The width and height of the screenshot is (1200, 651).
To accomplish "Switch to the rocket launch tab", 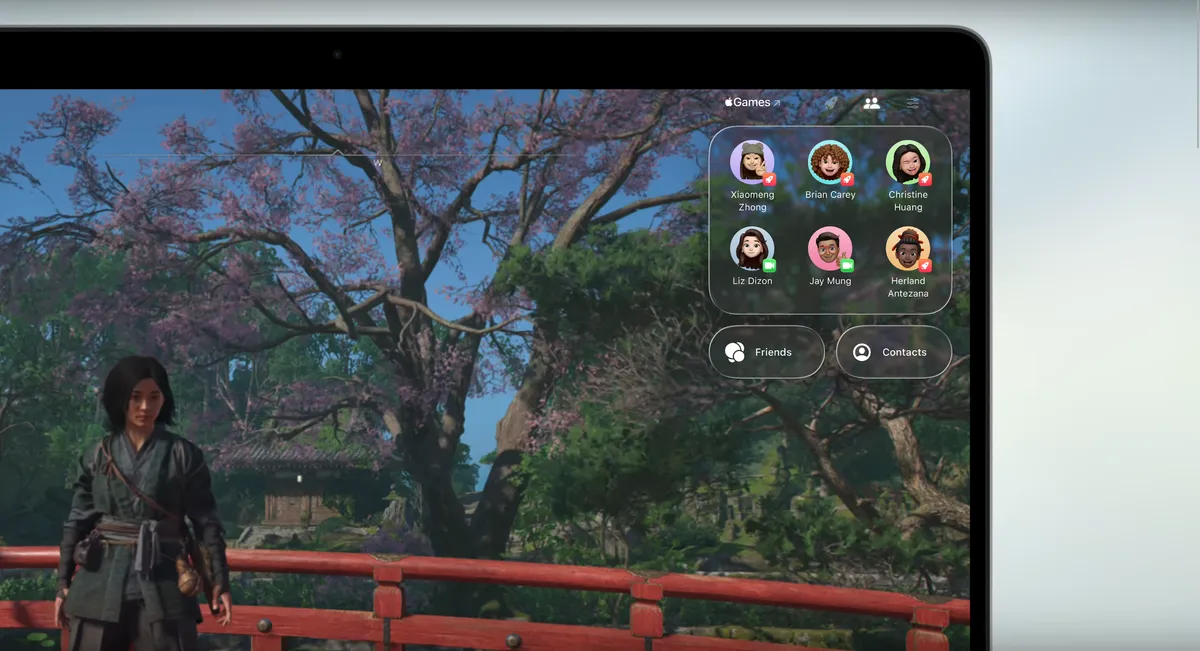I will click(x=830, y=103).
